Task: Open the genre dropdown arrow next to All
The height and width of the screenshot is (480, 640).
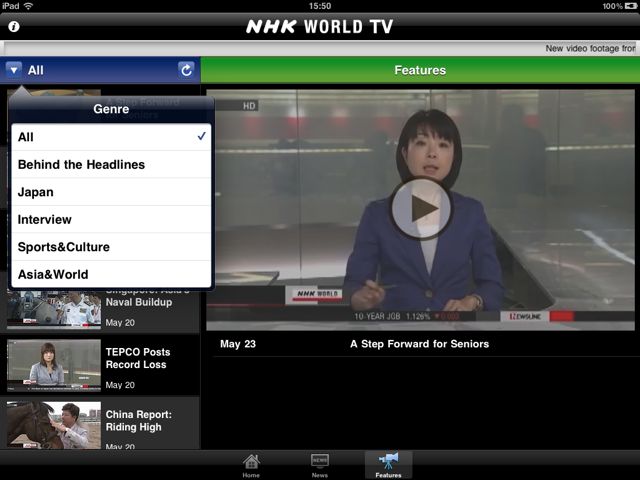Action: pyautogui.click(x=14, y=70)
